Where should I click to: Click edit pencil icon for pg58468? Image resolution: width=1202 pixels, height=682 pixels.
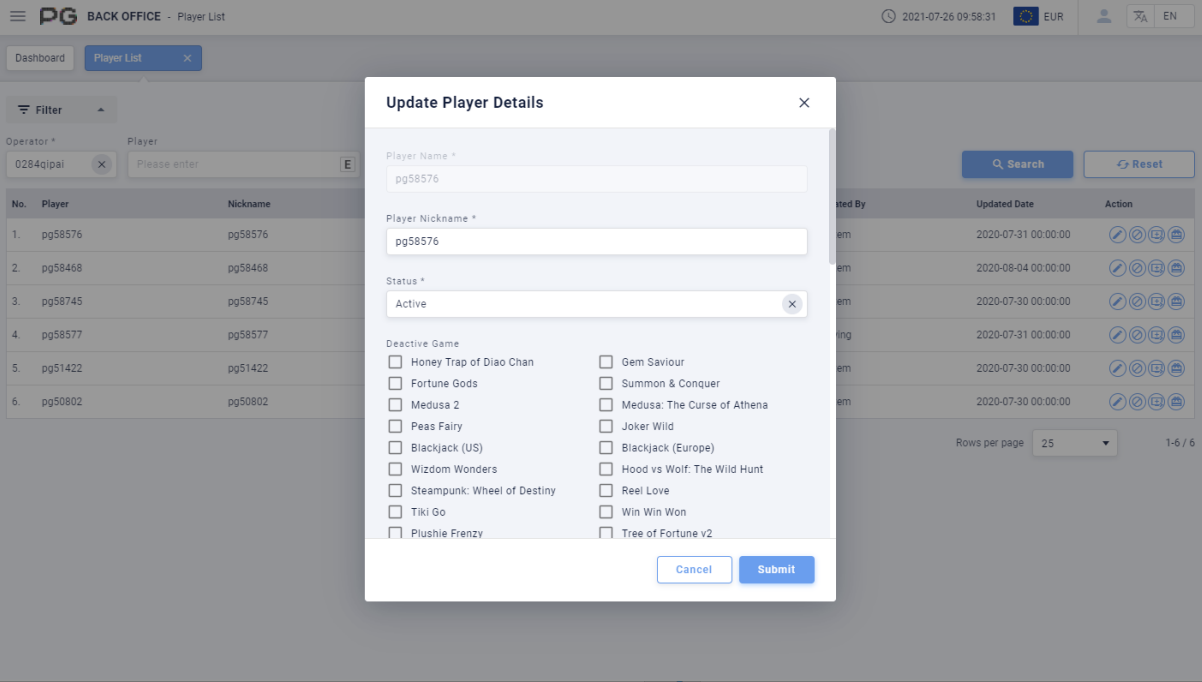[x=1118, y=268]
